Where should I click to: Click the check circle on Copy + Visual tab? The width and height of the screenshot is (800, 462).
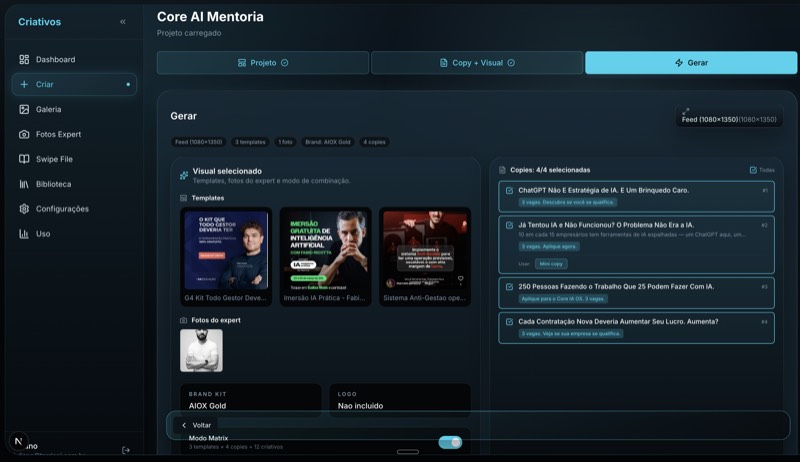click(511, 63)
